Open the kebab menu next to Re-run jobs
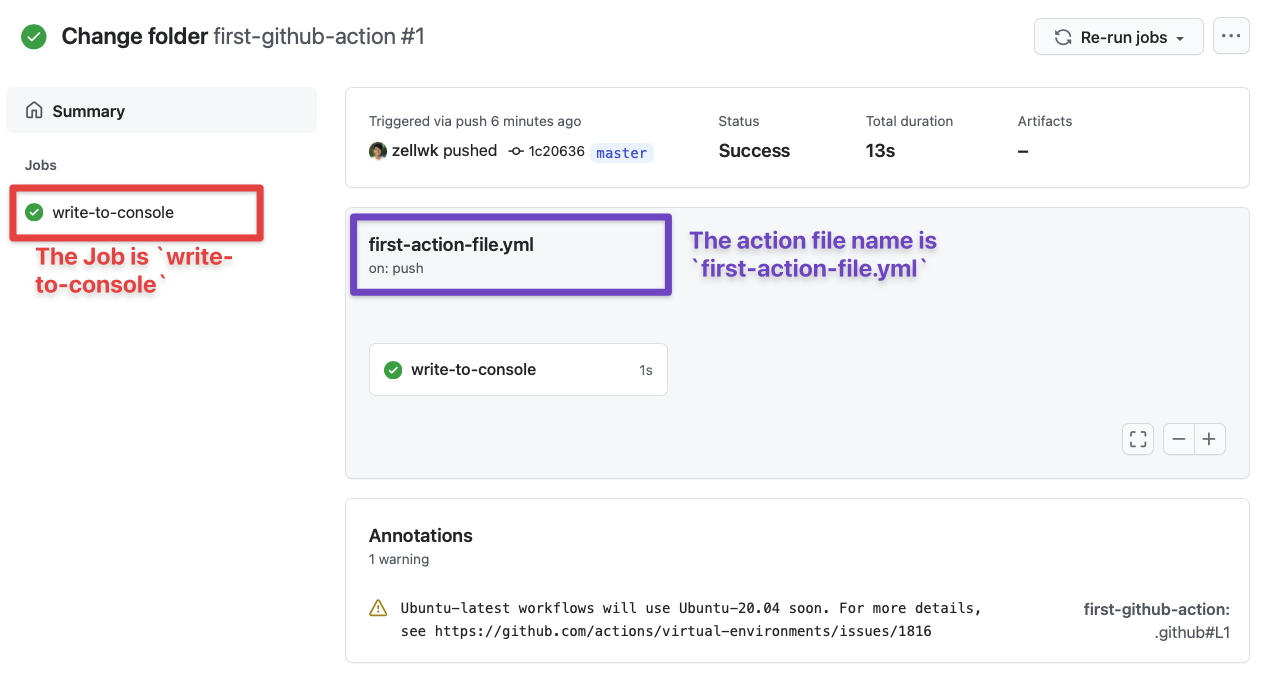 click(1231, 36)
